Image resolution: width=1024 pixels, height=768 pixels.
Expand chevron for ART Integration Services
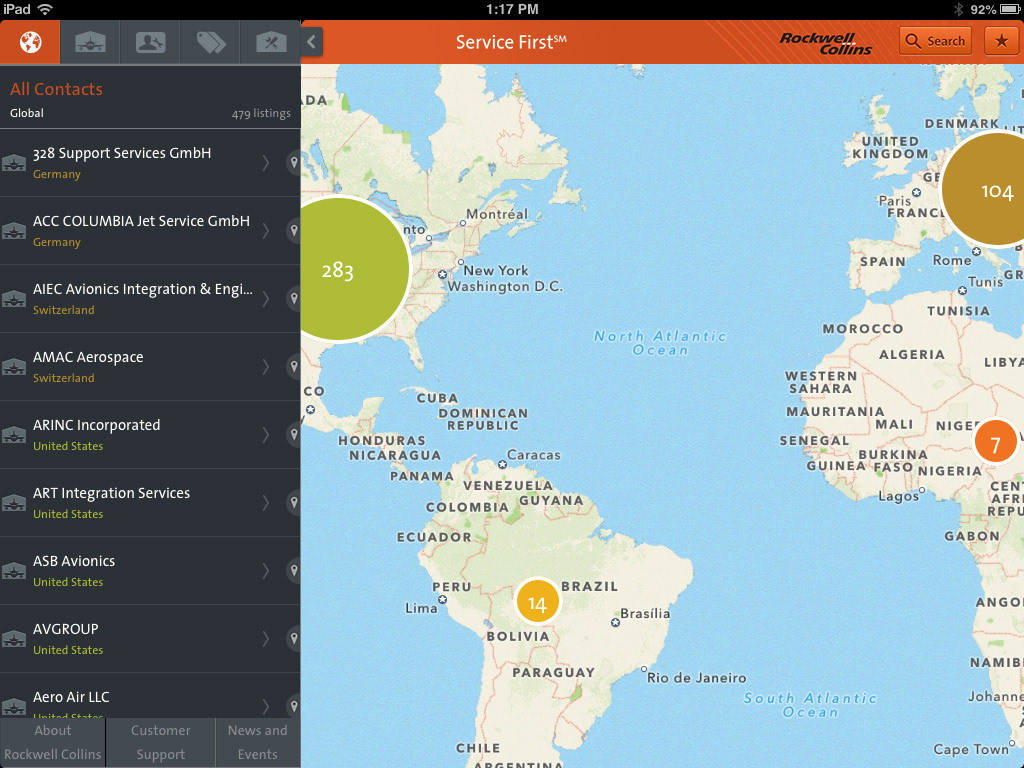[266, 502]
